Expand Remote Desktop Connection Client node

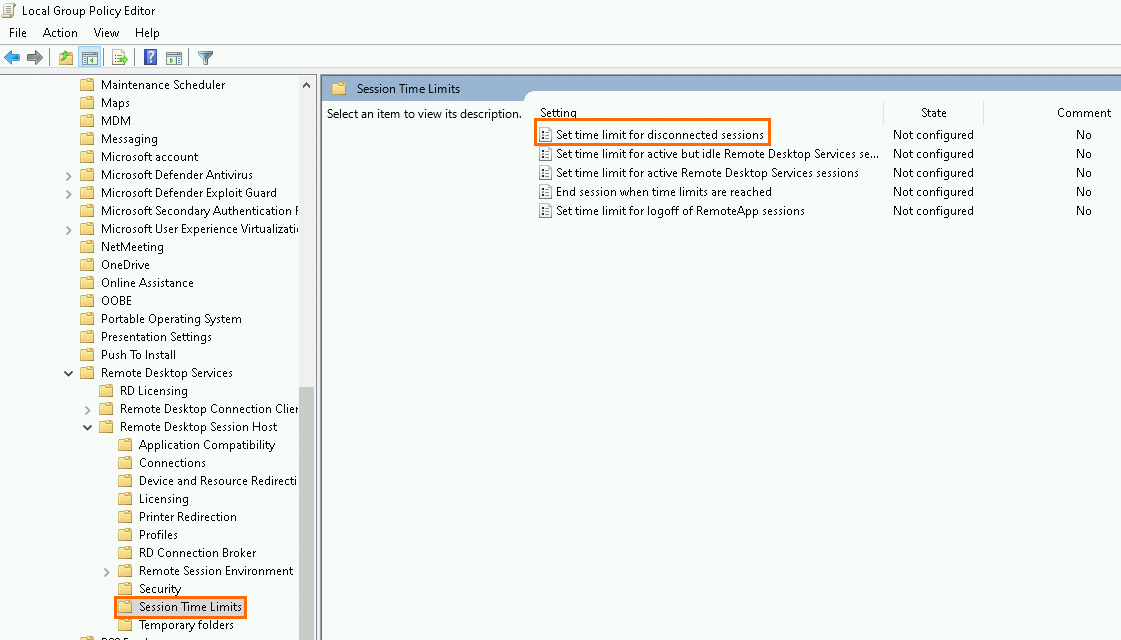[87, 410]
